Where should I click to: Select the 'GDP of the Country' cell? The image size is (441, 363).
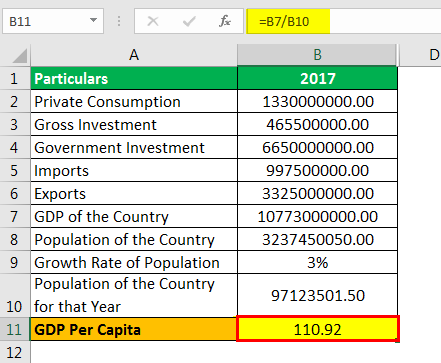tap(134, 216)
